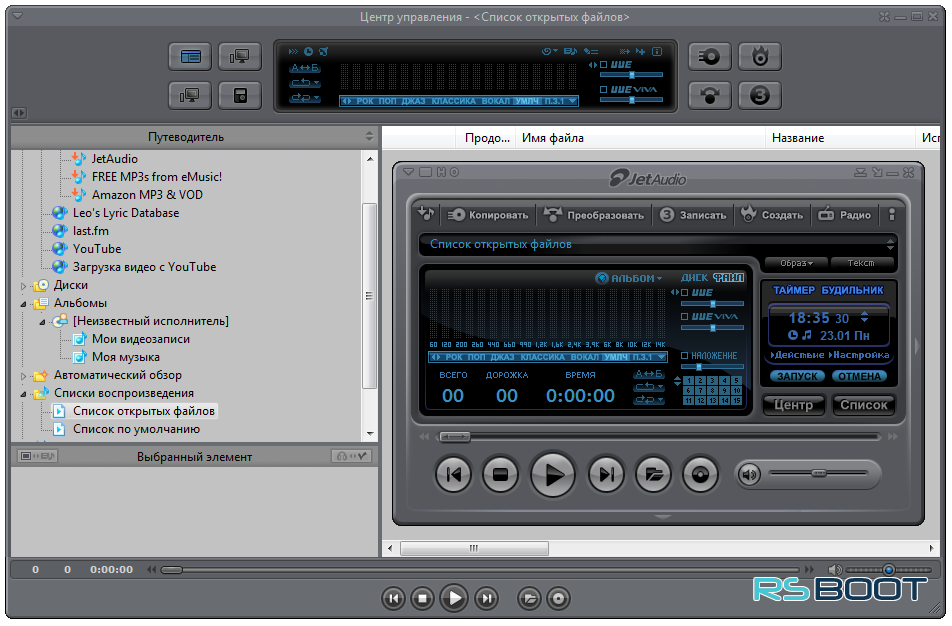
Task: Switch to ФАЙЛ mode in player
Action: pyautogui.click(x=728, y=277)
